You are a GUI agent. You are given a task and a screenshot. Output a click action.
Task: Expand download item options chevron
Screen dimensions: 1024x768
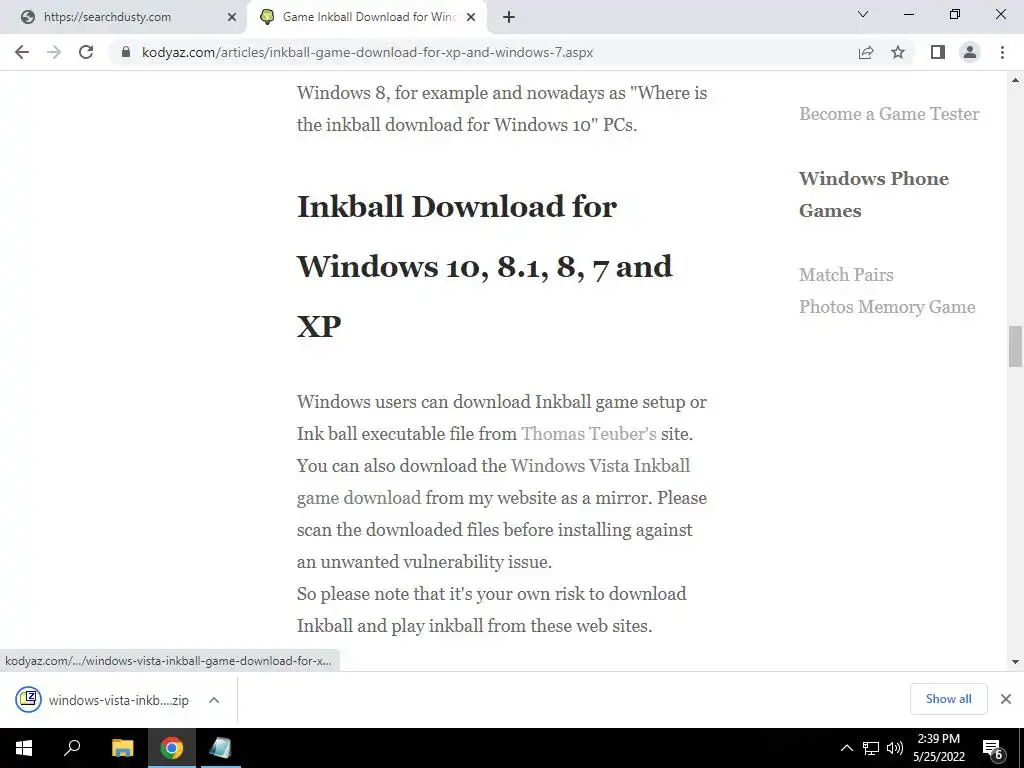(x=214, y=700)
